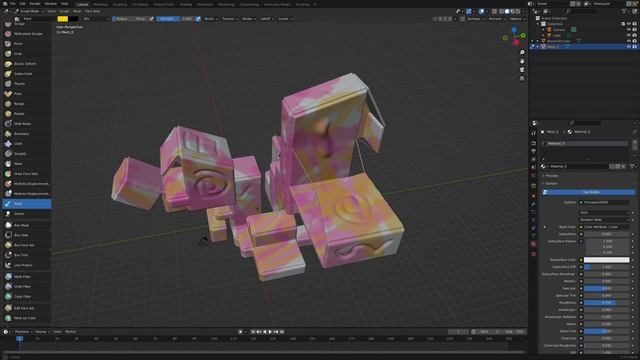Select the Grab sculpt brush

(27, 54)
